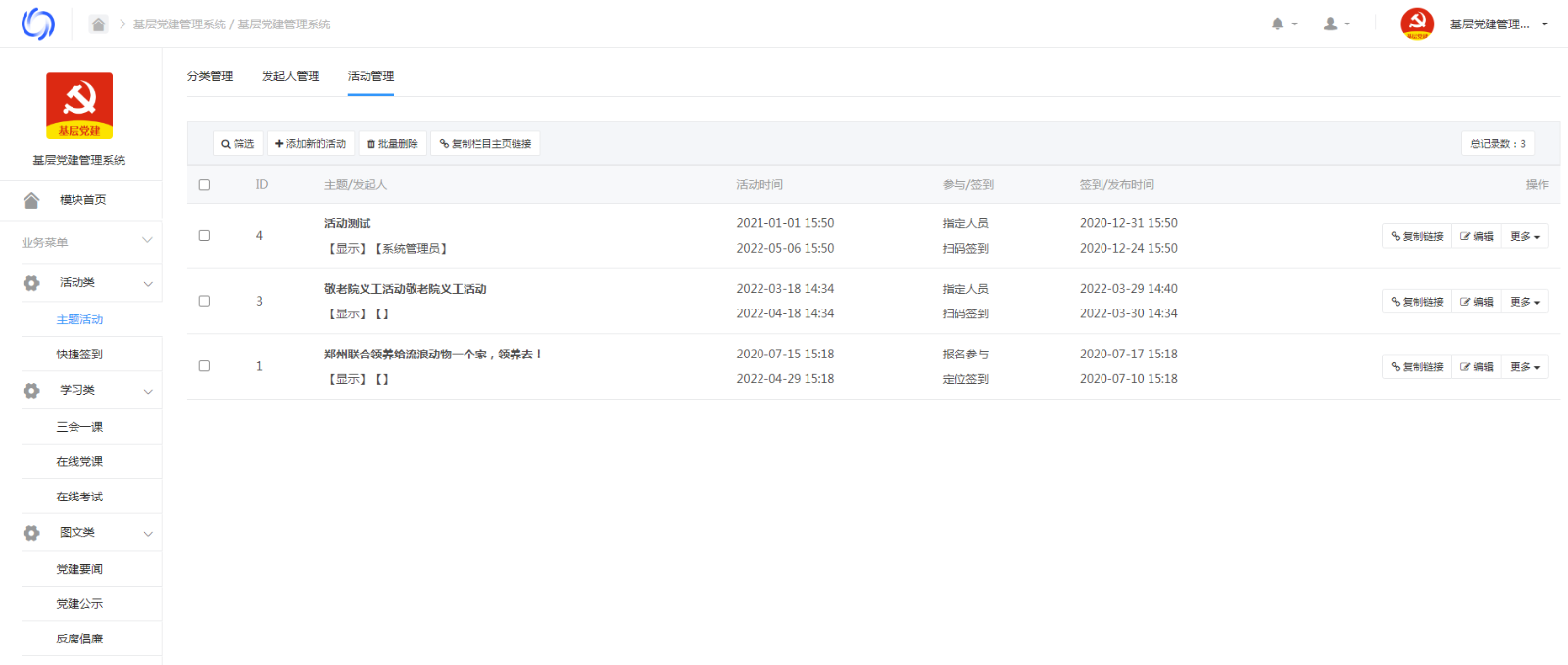The width and height of the screenshot is (1568, 665).
Task: Collapse the 图文类 sidebar section
Action: pos(148,534)
